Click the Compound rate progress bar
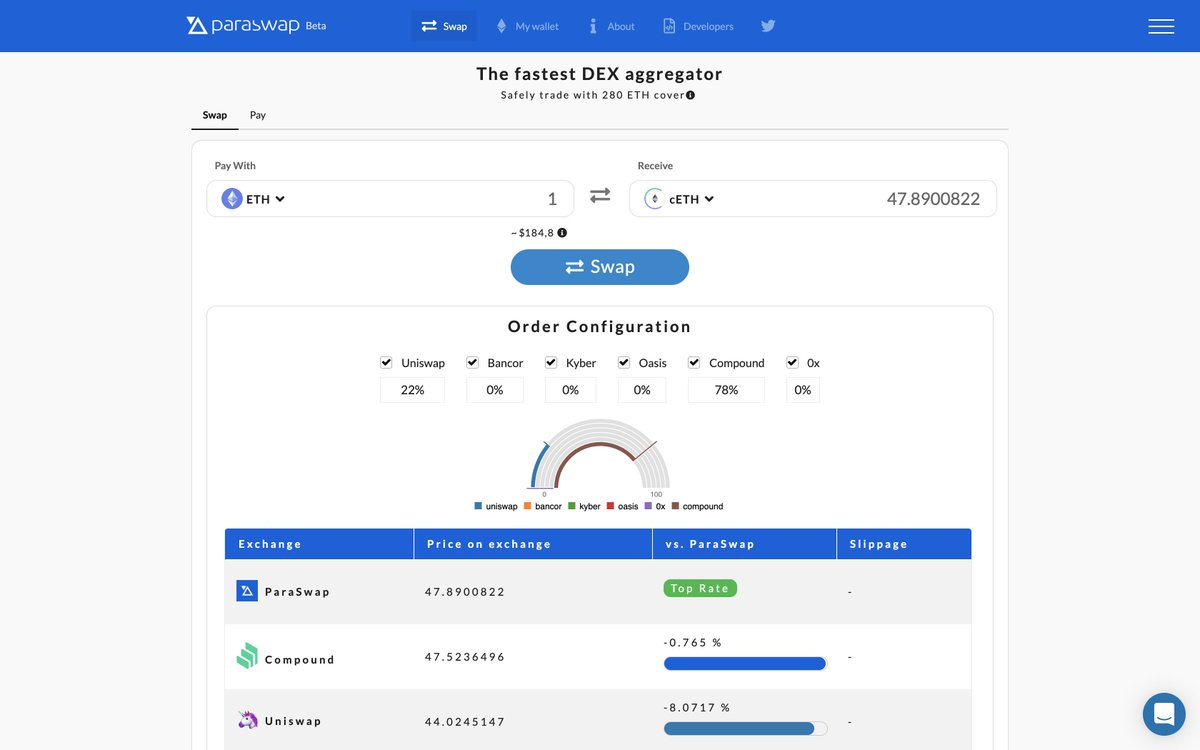Viewport: 1200px width, 750px height. pos(745,663)
